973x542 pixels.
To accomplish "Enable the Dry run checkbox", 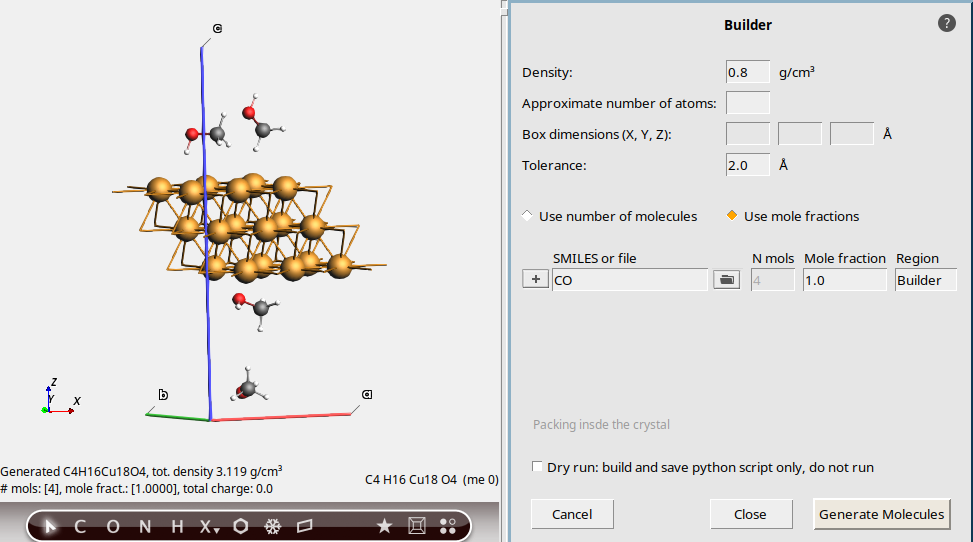I will coord(539,467).
